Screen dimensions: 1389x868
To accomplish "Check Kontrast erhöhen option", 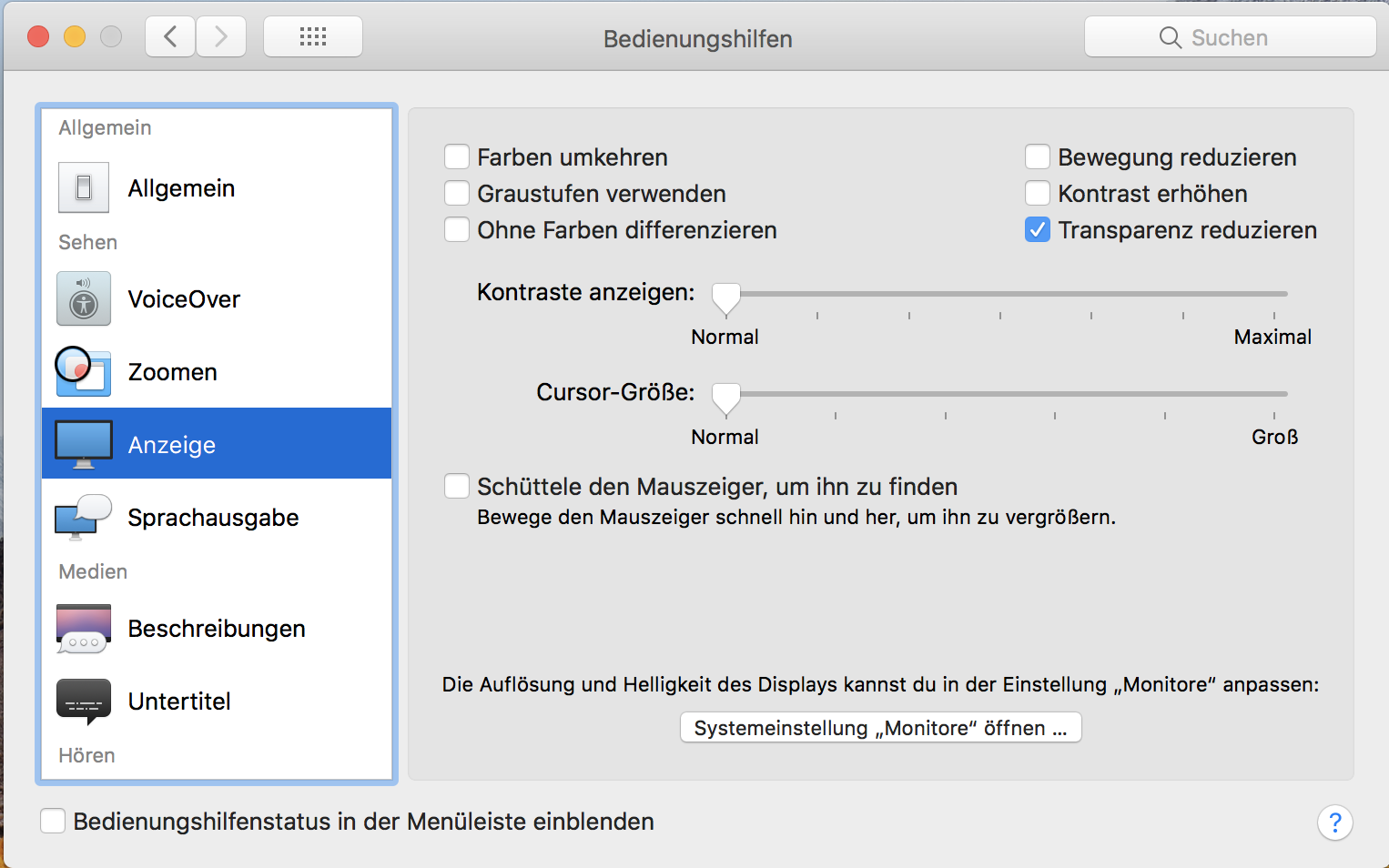I will point(1038,194).
